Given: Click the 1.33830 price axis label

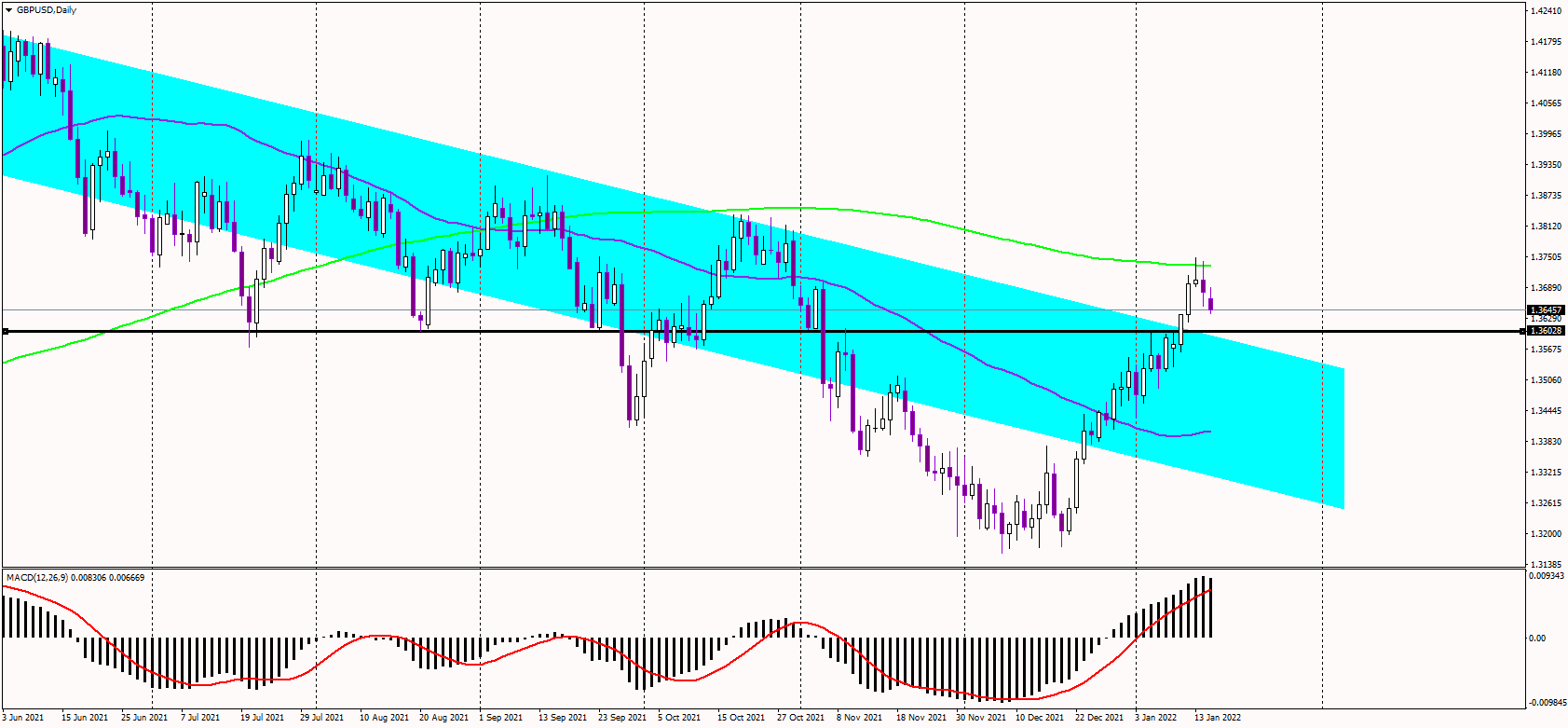Looking at the screenshot, I should 1546,442.
